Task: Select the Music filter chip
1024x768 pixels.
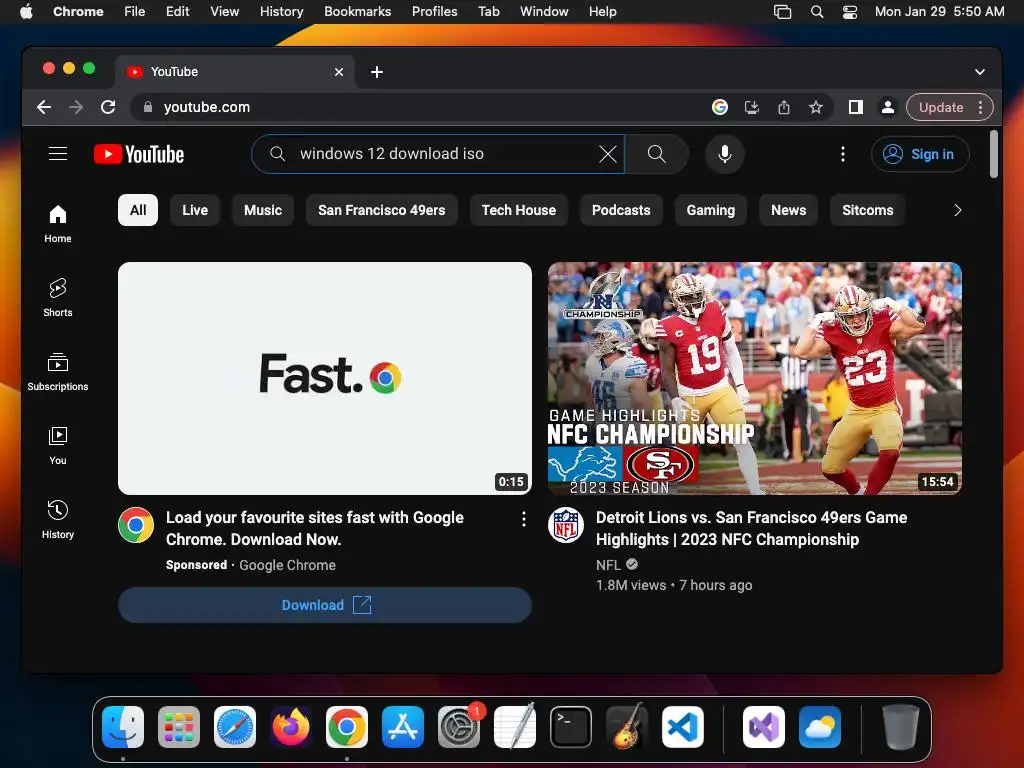Action: [x=263, y=210]
